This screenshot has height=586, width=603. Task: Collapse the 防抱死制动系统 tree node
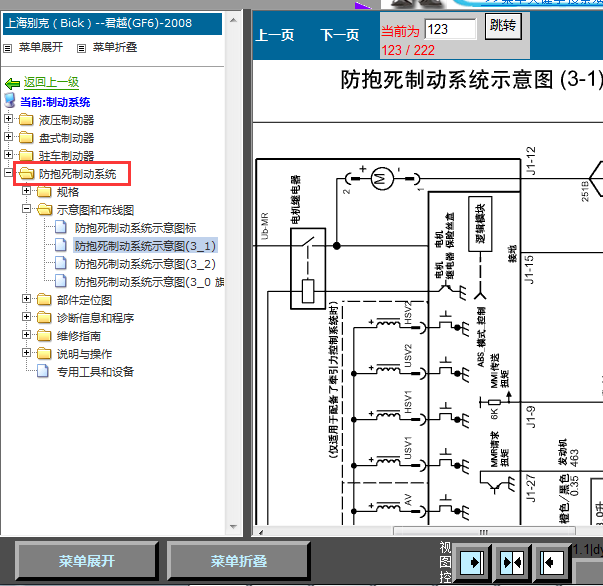pyautogui.click(x=8, y=173)
